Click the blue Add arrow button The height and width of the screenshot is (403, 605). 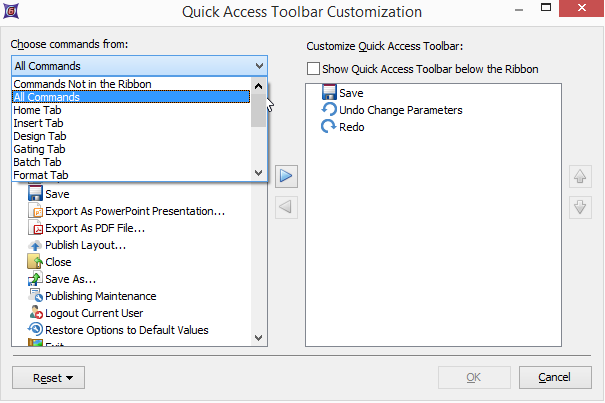pyautogui.click(x=285, y=176)
